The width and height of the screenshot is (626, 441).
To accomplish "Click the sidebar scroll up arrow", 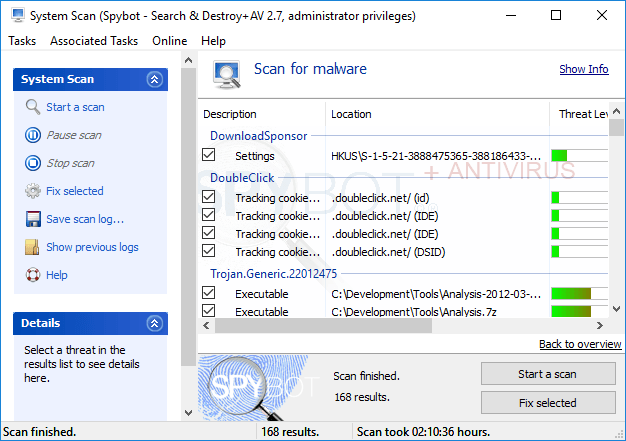I will [x=188, y=60].
